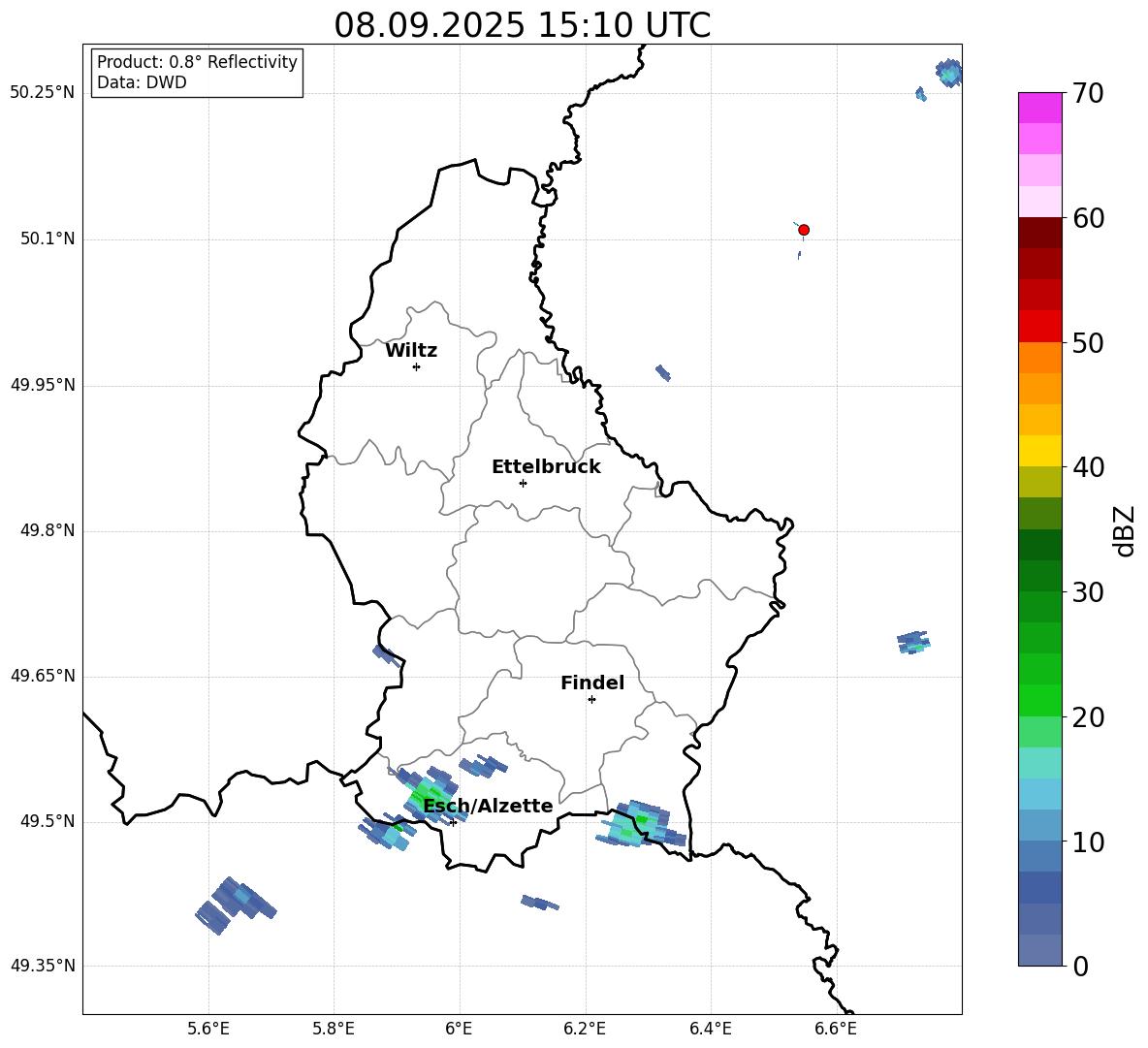Click the colorbar tick label 50
1148x1048 pixels.
click(x=1087, y=342)
